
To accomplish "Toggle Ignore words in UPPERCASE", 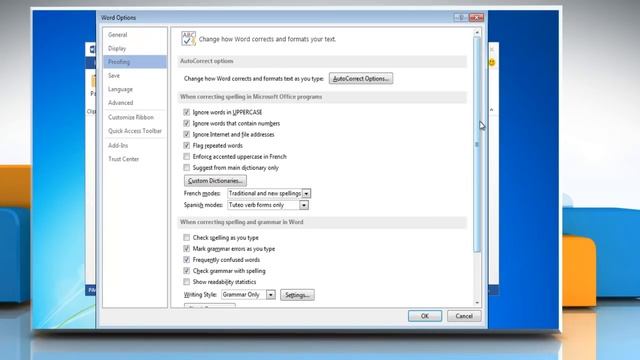I will 187,112.
